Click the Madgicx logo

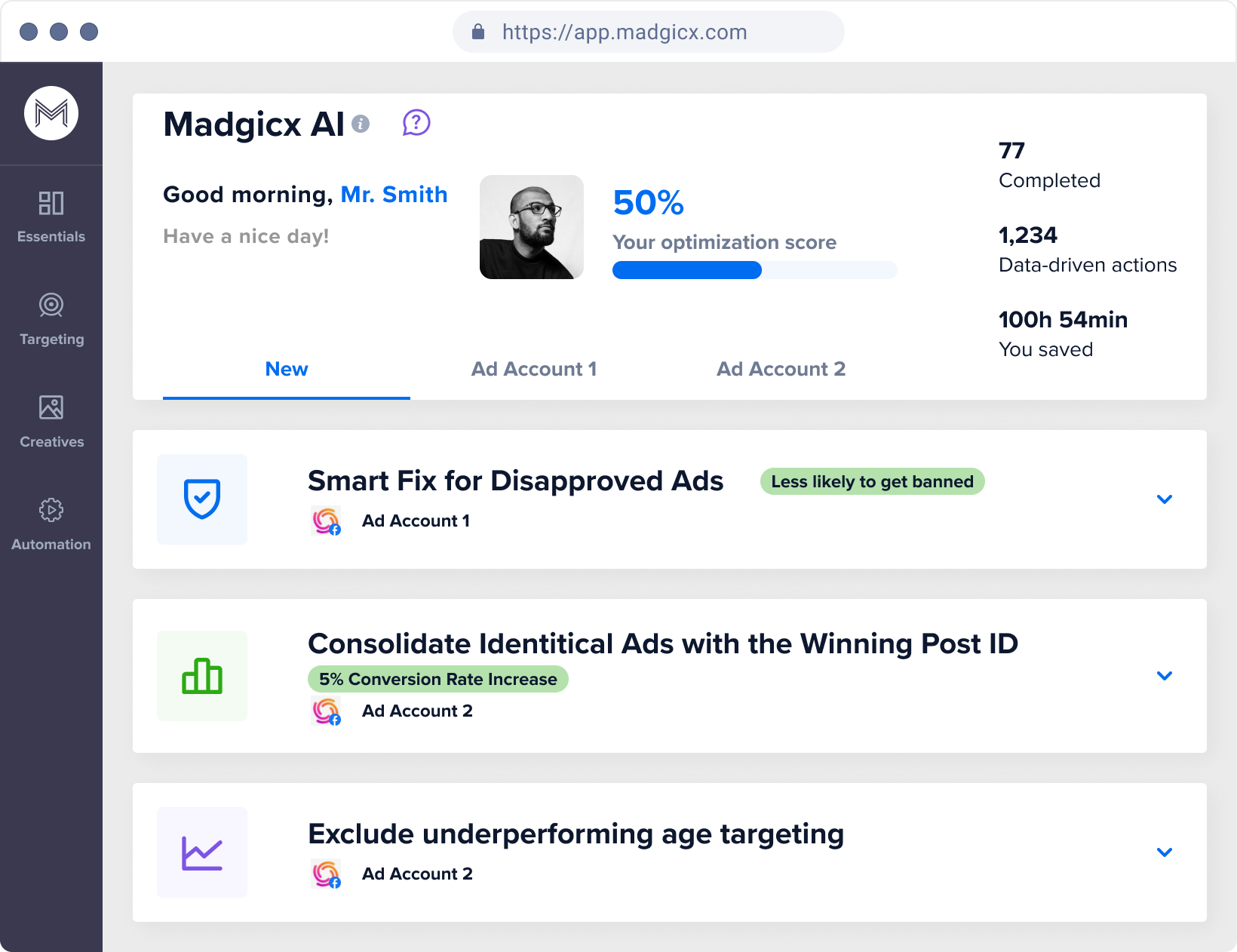pyautogui.click(x=51, y=113)
